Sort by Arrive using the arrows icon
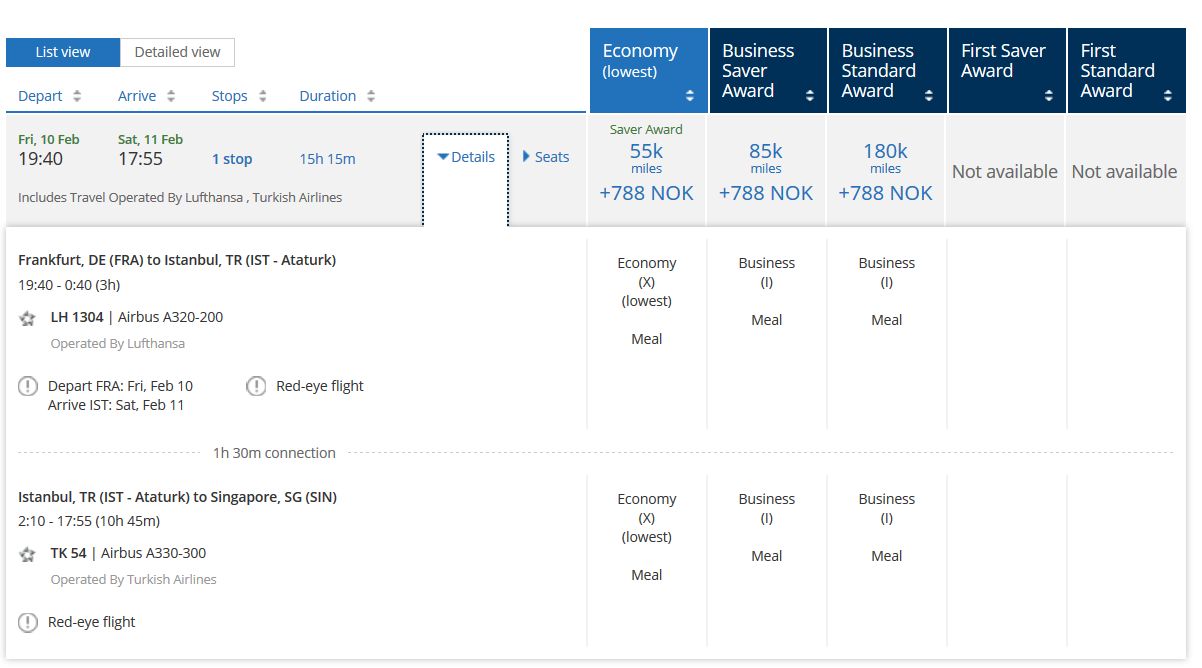Image resolution: width=1202 pixels, height=668 pixels. (x=171, y=96)
